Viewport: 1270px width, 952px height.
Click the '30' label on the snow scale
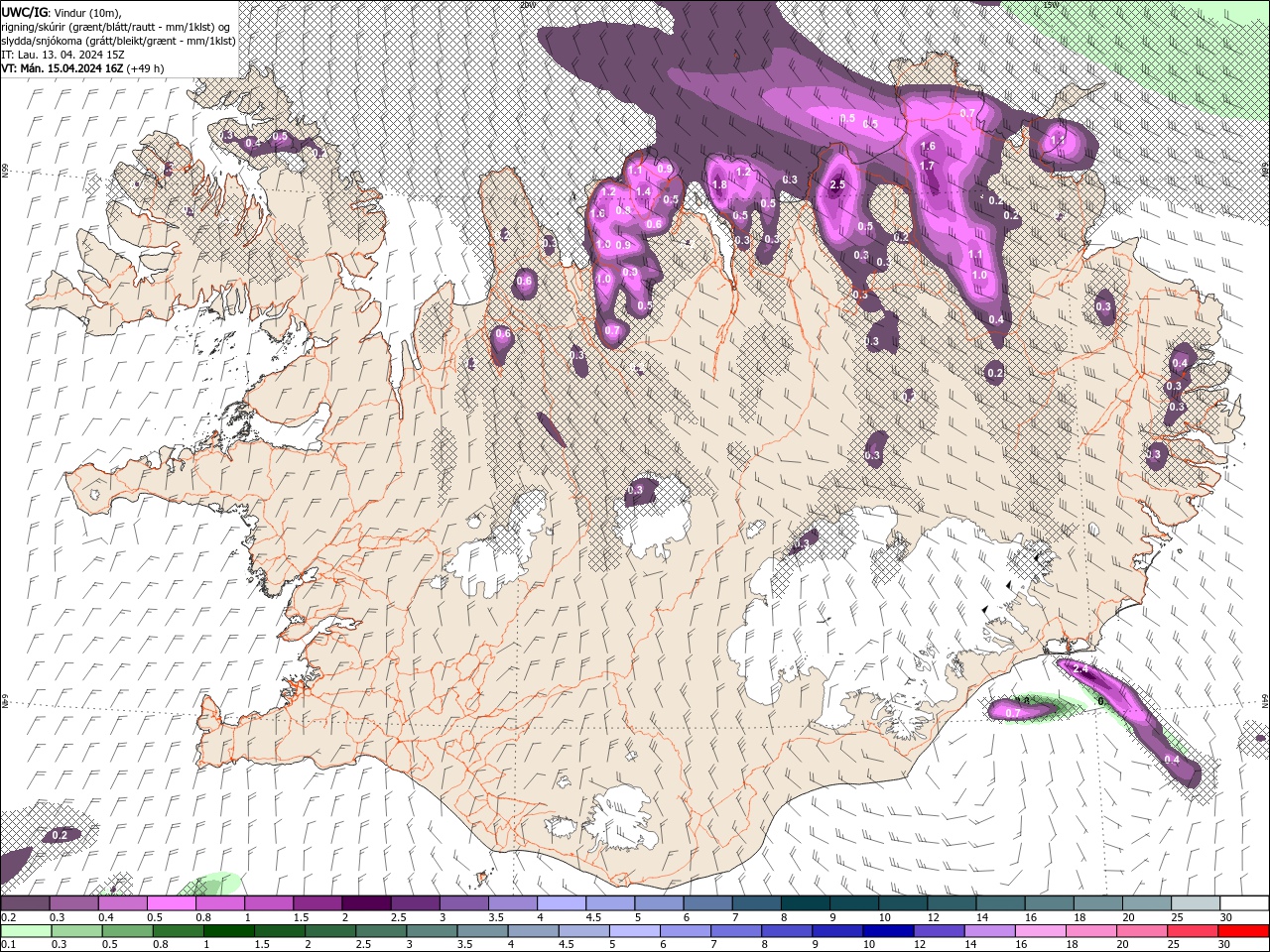pos(1226,917)
